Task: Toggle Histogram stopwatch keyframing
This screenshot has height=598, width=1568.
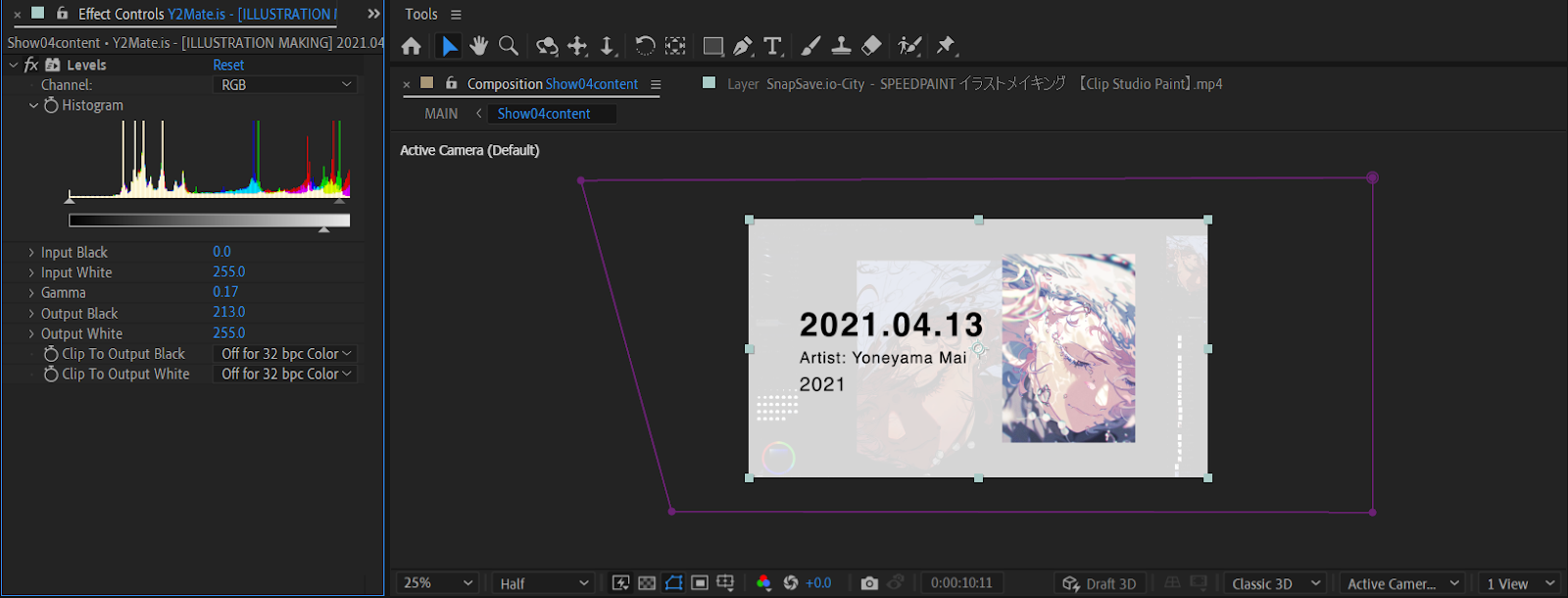Action: pyautogui.click(x=51, y=105)
